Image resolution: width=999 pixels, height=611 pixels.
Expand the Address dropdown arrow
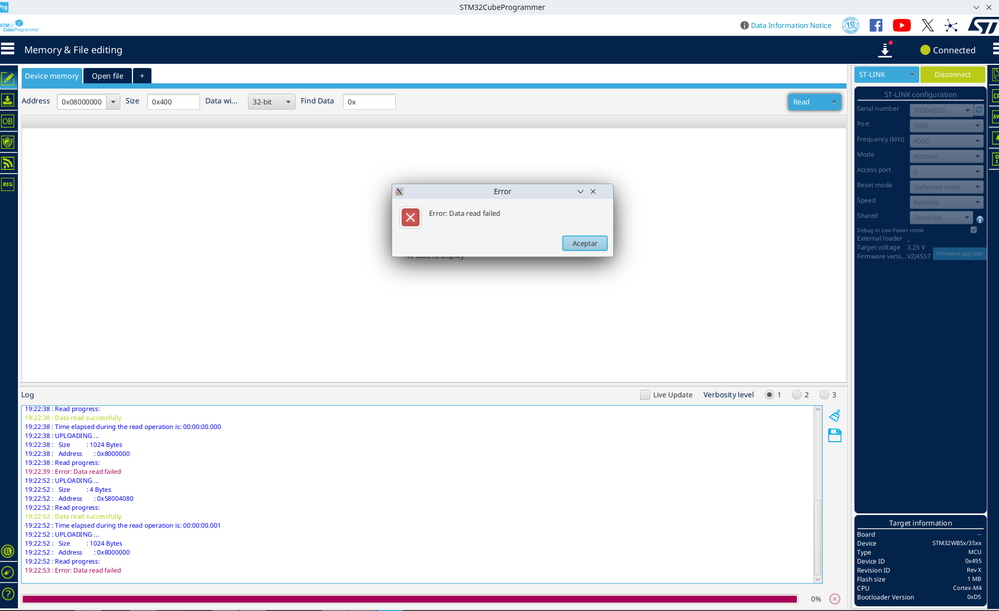pyautogui.click(x=113, y=102)
